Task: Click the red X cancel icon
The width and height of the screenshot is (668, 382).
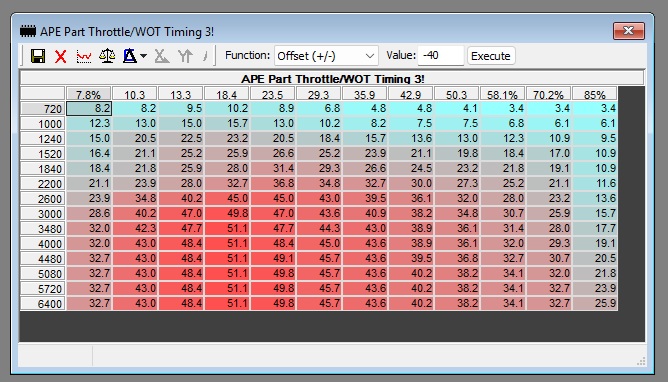Action: pyautogui.click(x=60, y=56)
